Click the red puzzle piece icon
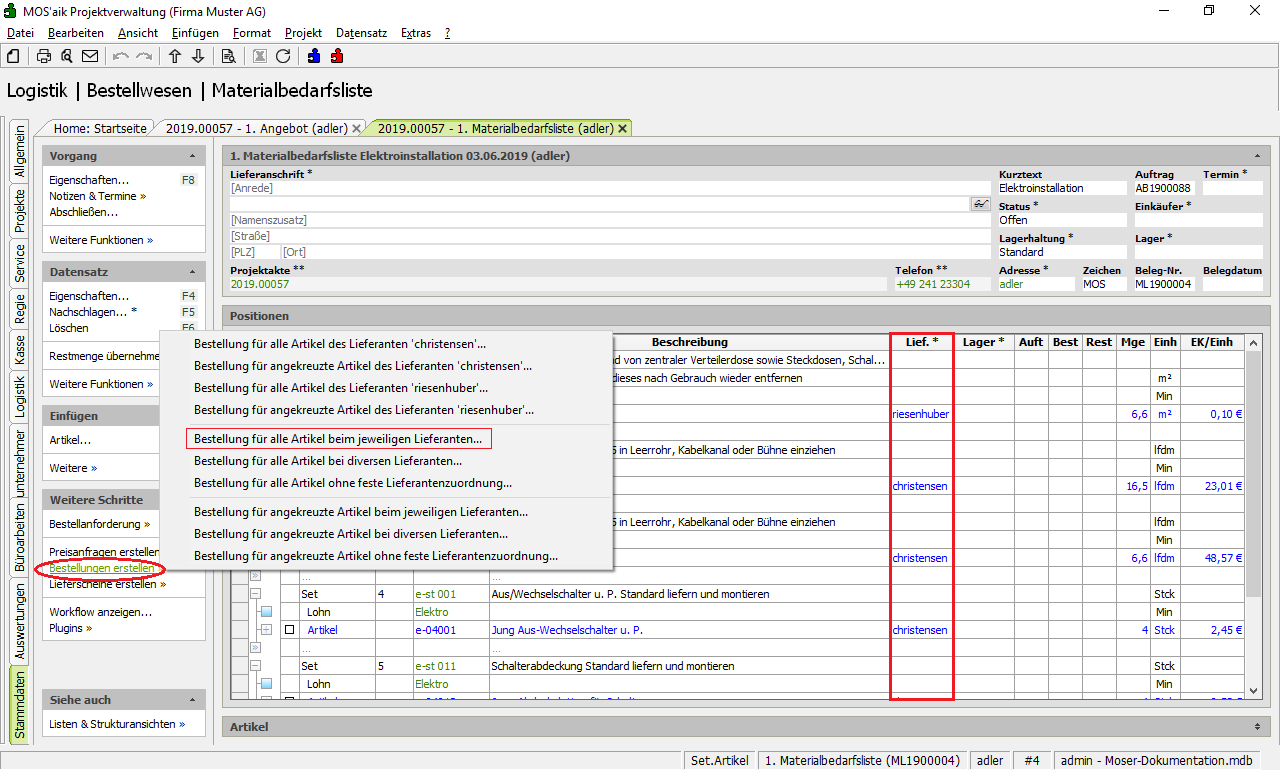This screenshot has height=770, width=1280. [337, 56]
